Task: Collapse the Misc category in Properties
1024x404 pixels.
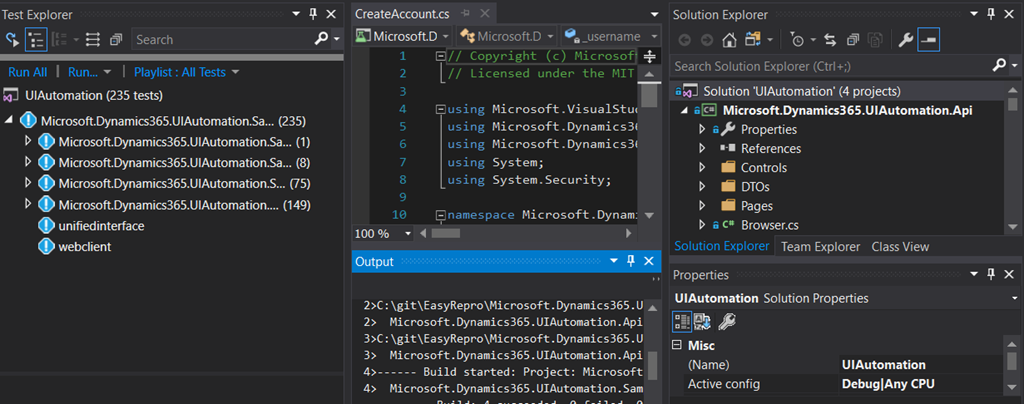Action: click(x=677, y=345)
